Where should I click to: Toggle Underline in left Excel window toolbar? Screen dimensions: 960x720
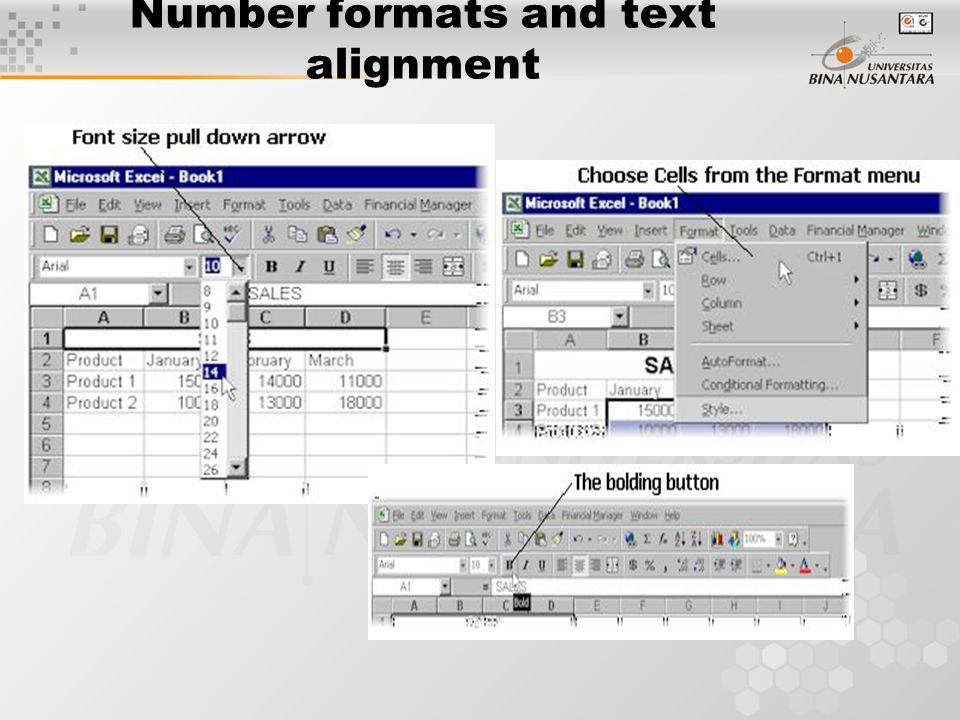click(x=329, y=266)
